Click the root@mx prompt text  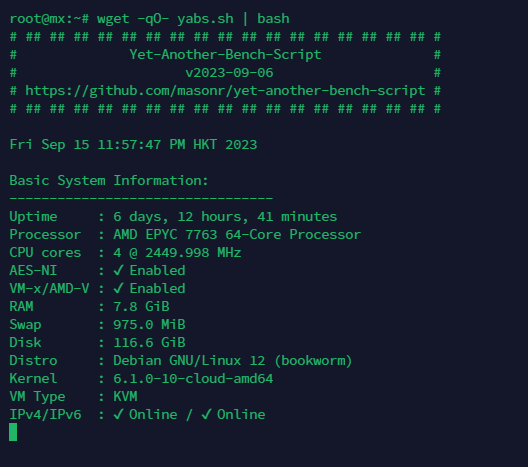point(37,19)
